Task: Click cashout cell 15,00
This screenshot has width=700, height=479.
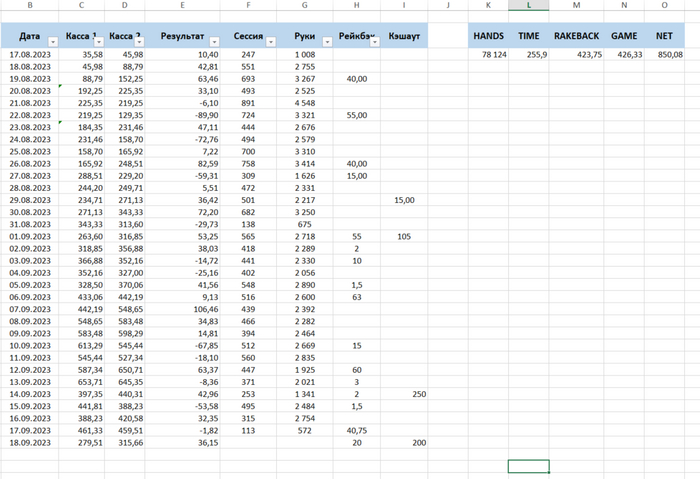Action: click(x=404, y=200)
